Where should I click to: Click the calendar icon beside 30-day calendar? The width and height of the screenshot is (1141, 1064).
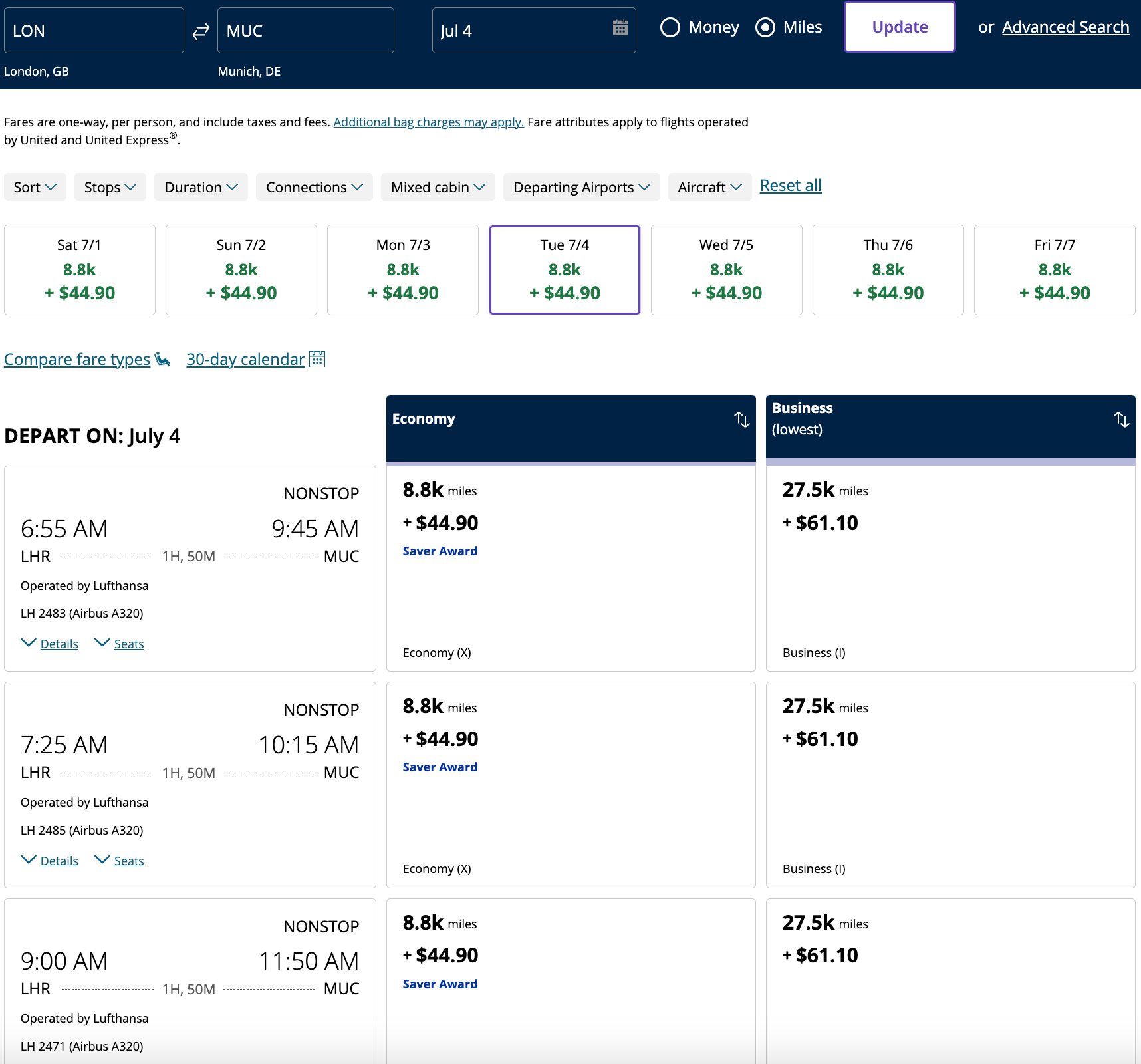pos(317,358)
